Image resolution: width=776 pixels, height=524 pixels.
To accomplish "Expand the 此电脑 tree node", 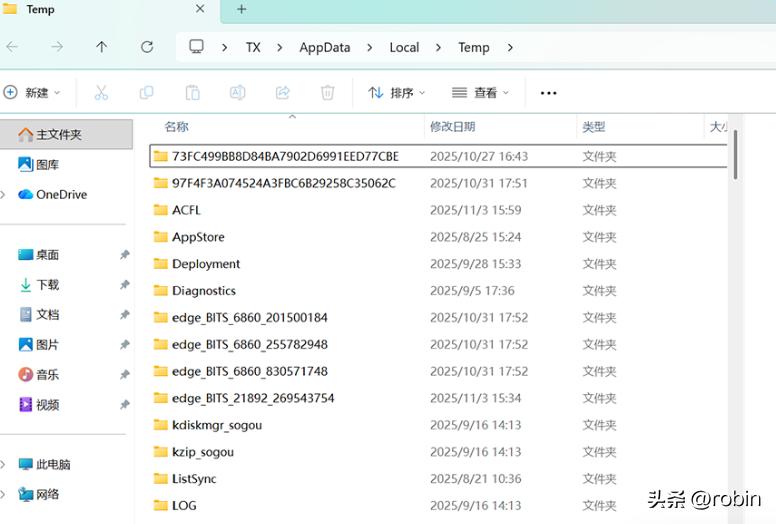I will click(3, 464).
